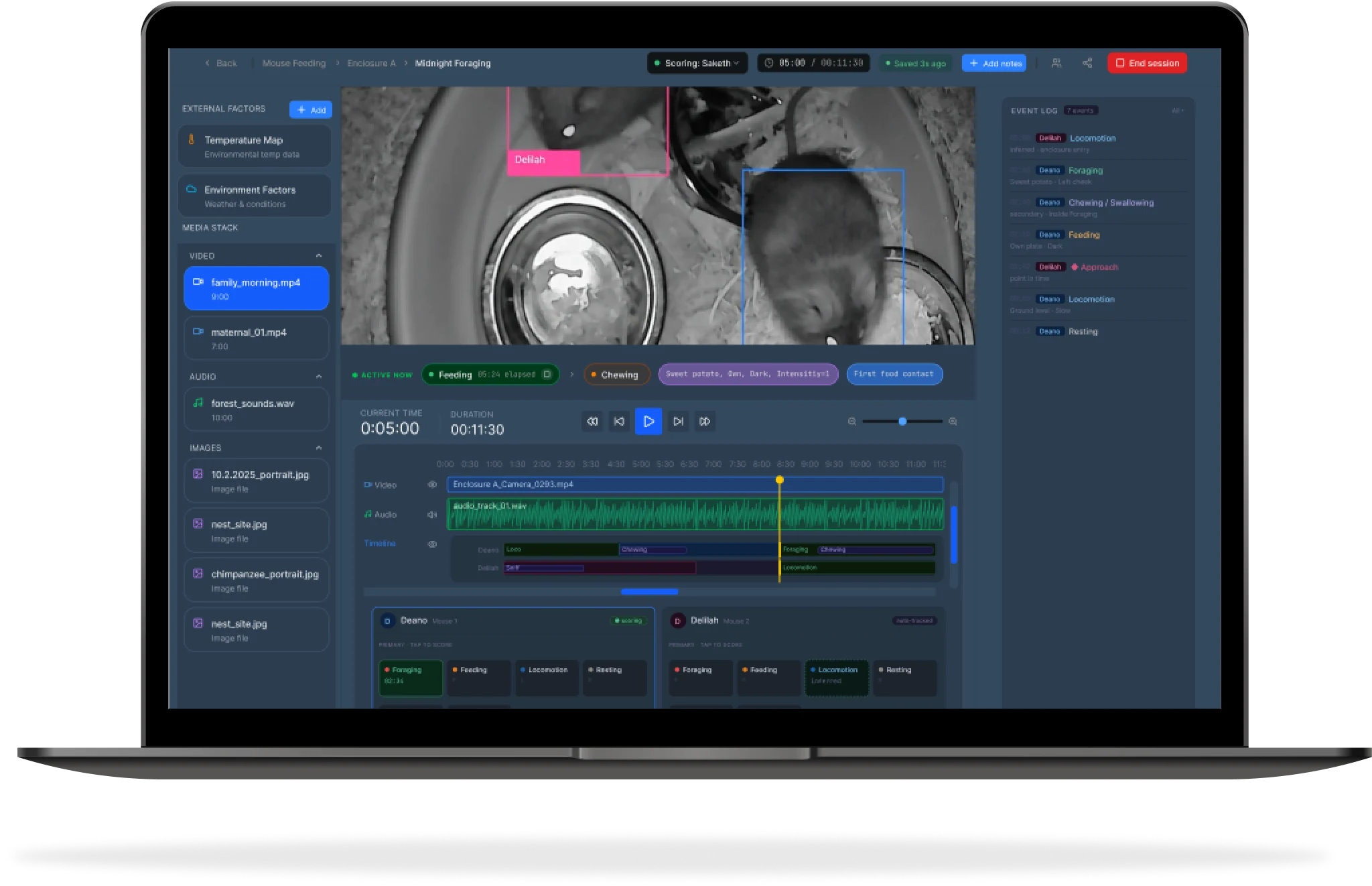Mute the Audio track speaker toggle
This screenshot has height=886, width=1372.
pyautogui.click(x=432, y=515)
